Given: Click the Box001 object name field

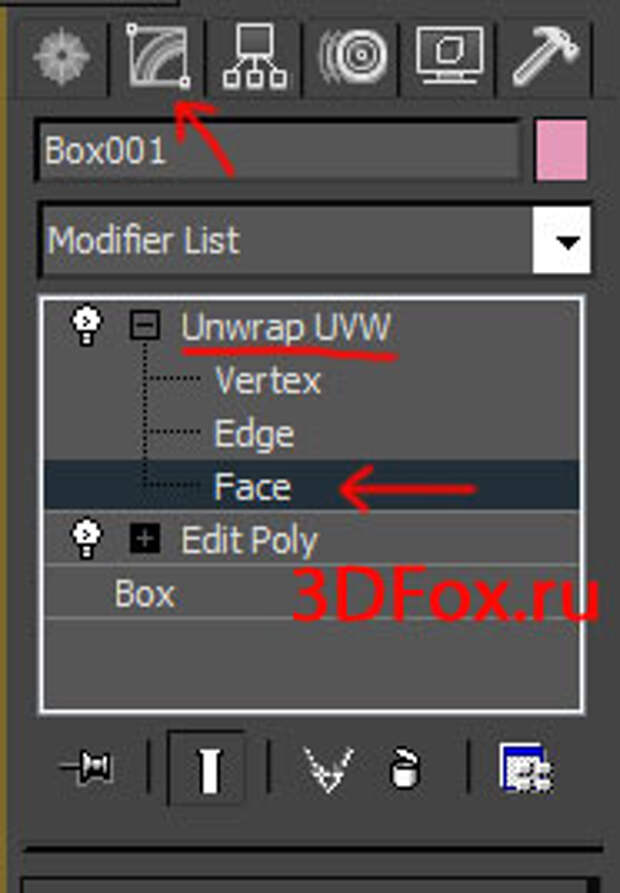Looking at the screenshot, I should pyautogui.click(x=279, y=151).
